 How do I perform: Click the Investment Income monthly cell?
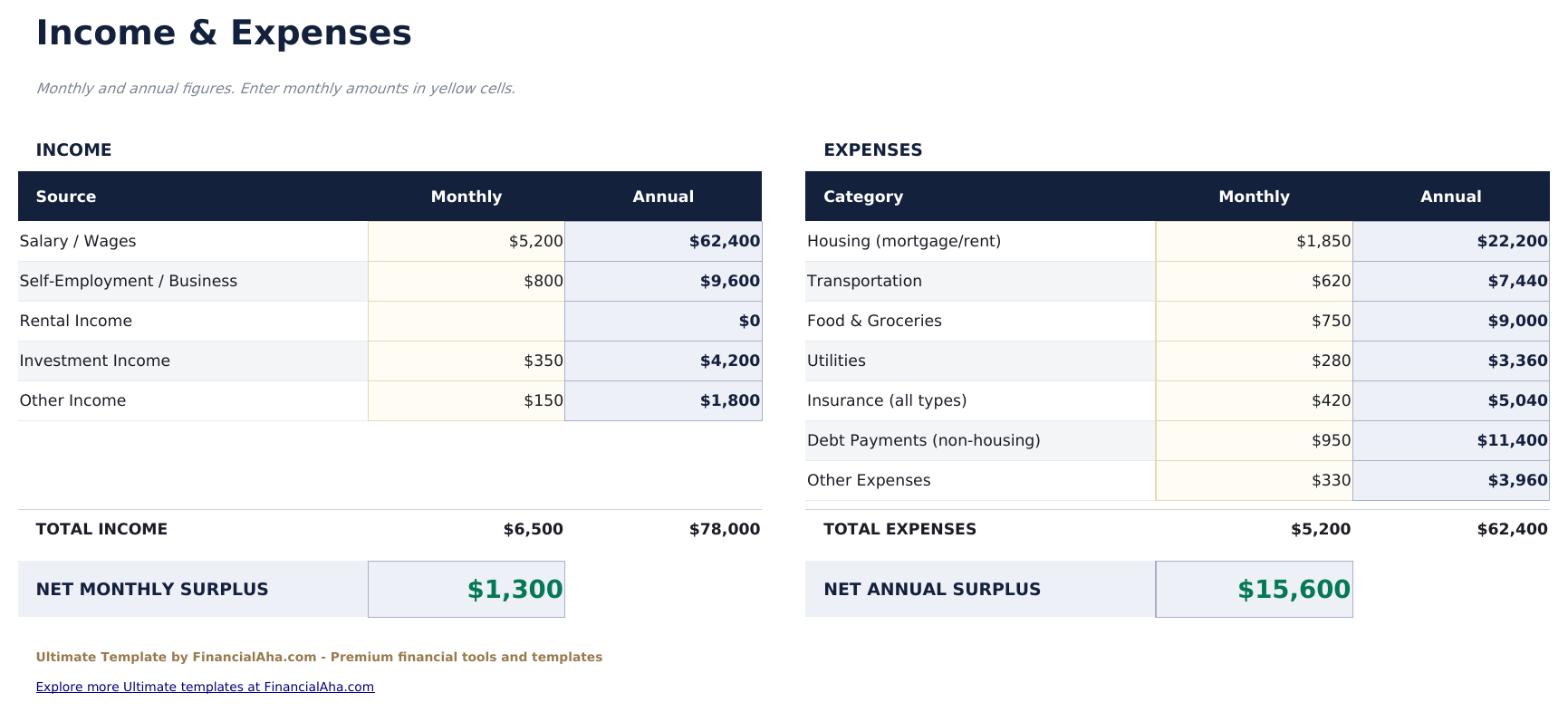(x=467, y=361)
